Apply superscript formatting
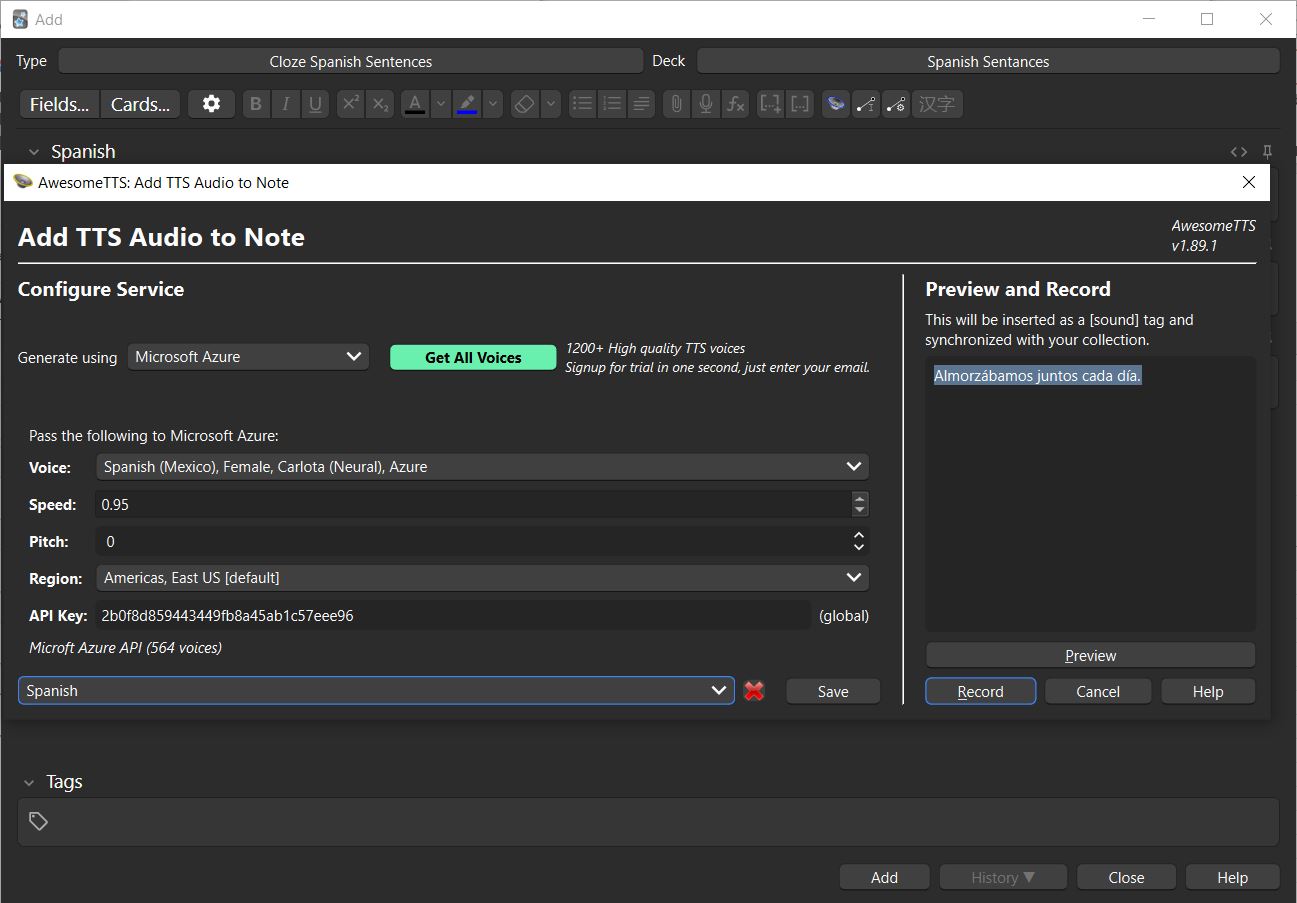This screenshot has height=903, width=1297. pyautogui.click(x=350, y=104)
